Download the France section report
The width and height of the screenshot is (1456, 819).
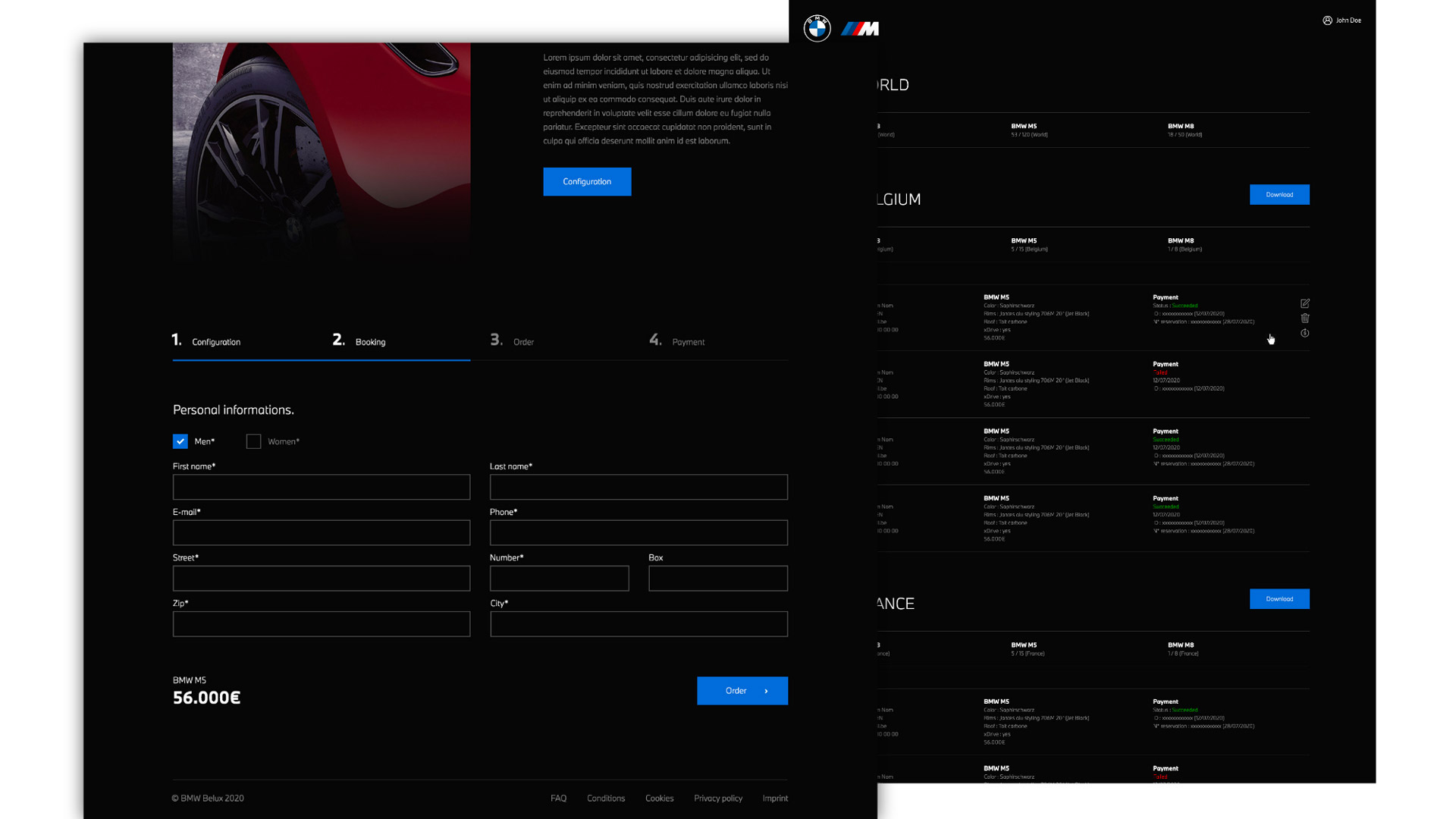tap(1279, 599)
